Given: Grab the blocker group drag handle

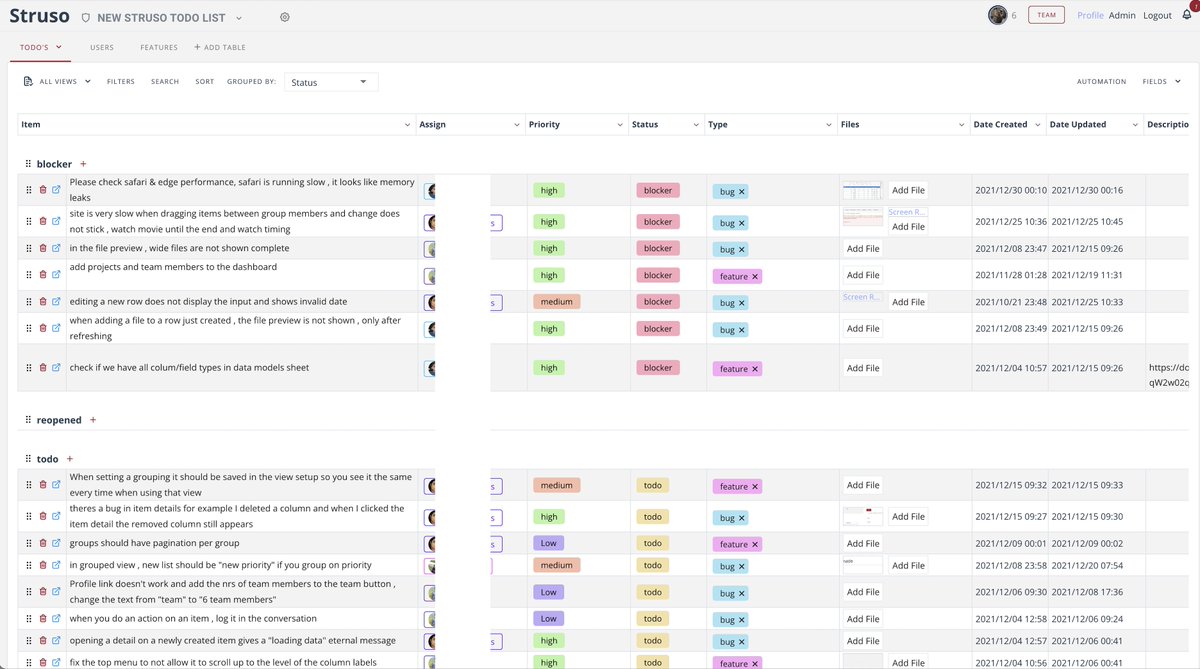Looking at the screenshot, I should click(29, 164).
